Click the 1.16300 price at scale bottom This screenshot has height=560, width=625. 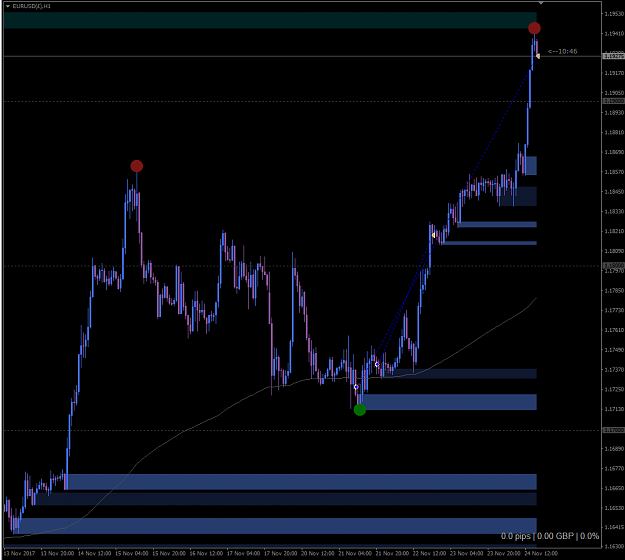[x=614, y=546]
